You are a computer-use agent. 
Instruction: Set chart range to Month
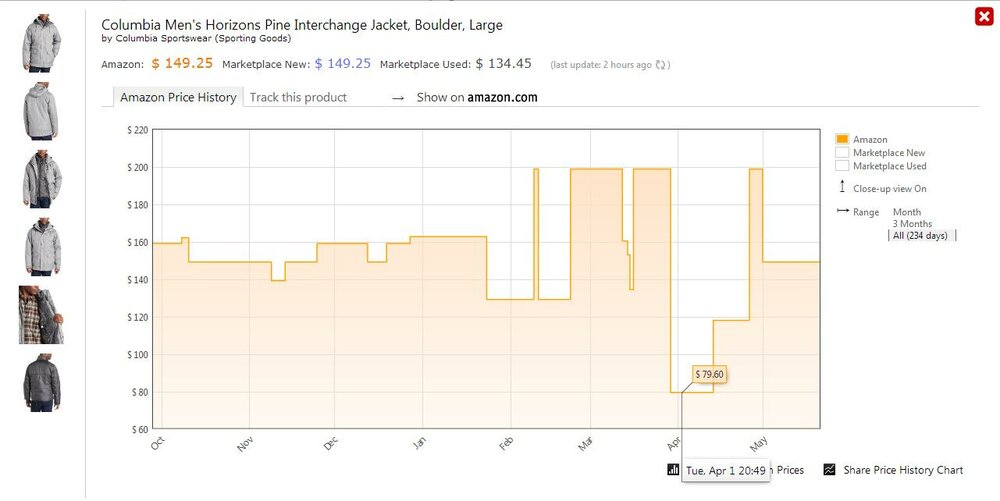coord(907,212)
